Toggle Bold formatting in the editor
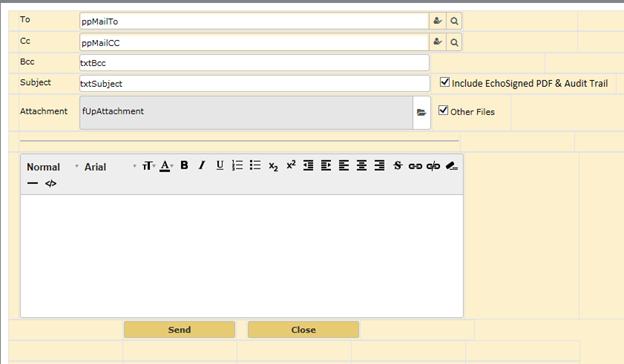The image size is (624, 364). click(x=184, y=165)
